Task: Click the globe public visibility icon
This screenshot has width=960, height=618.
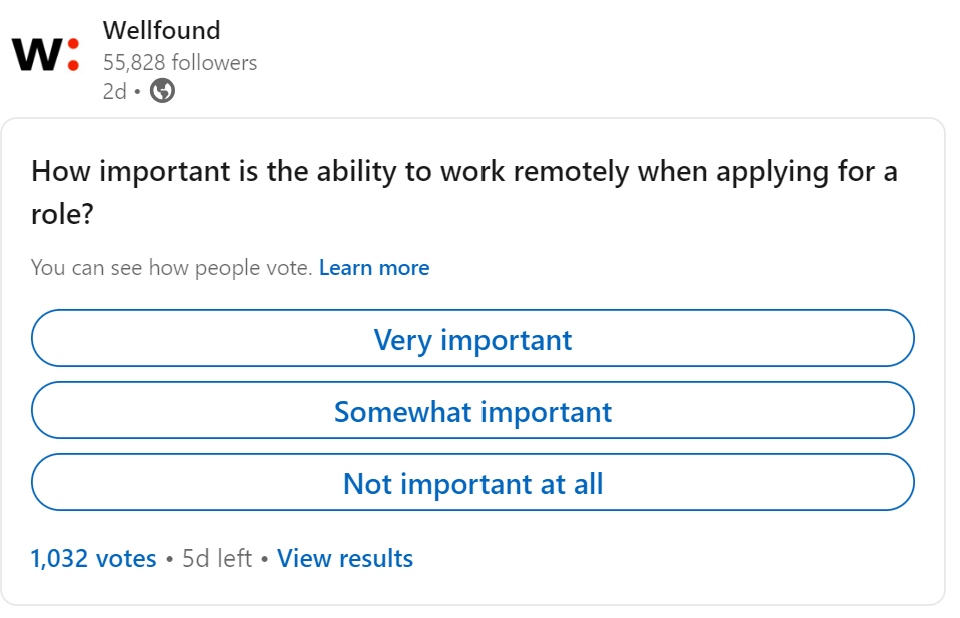Action: (162, 91)
